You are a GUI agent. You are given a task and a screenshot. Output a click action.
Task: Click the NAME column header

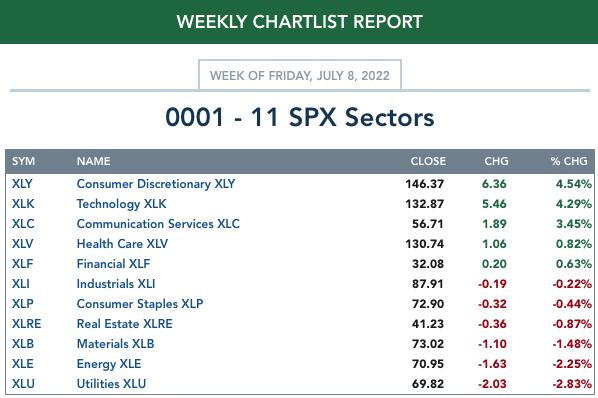coord(93,161)
